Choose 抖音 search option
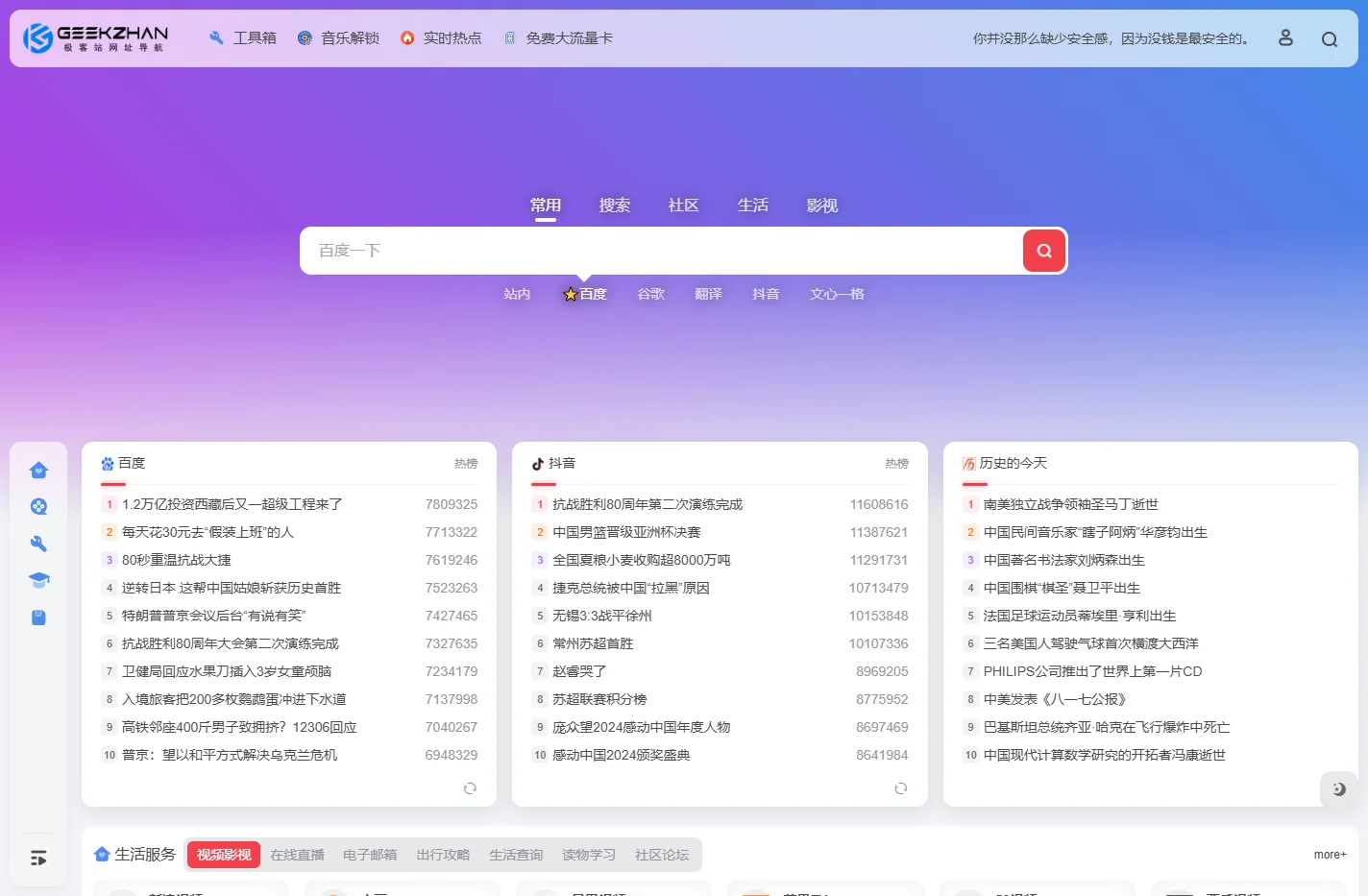This screenshot has height=896, width=1368. (766, 294)
